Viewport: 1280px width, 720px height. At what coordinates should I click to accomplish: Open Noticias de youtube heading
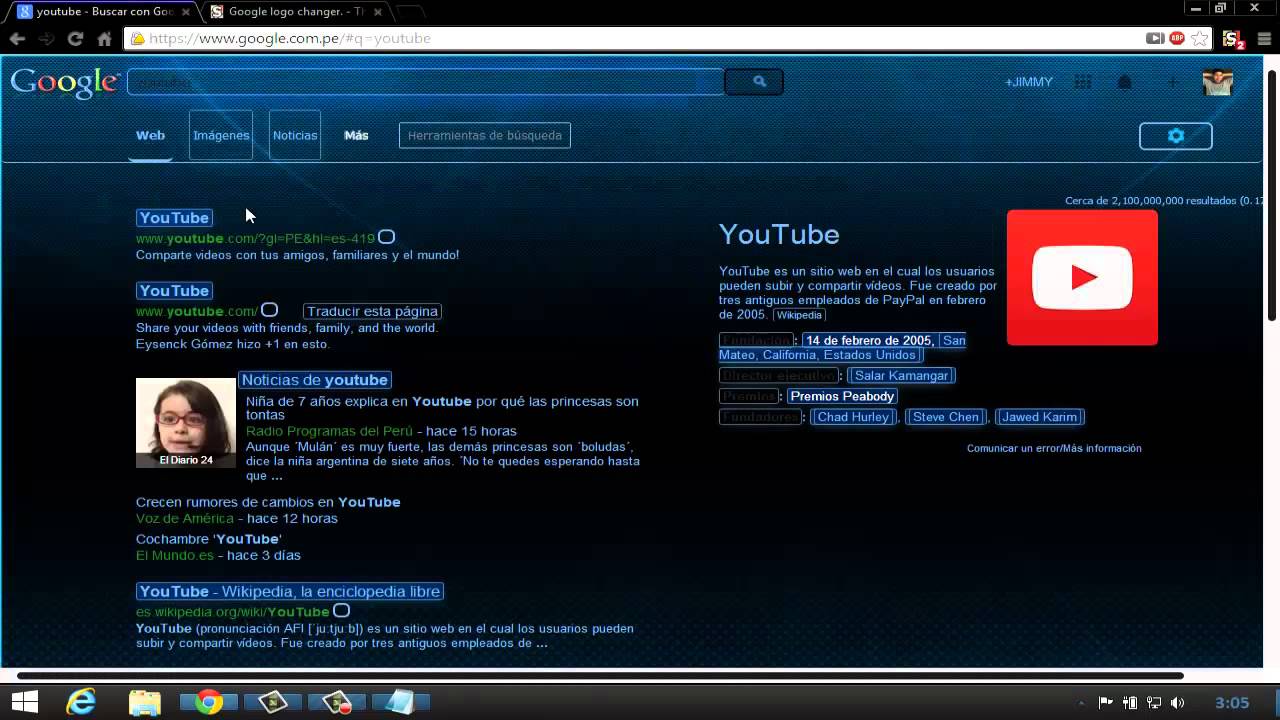(x=315, y=380)
